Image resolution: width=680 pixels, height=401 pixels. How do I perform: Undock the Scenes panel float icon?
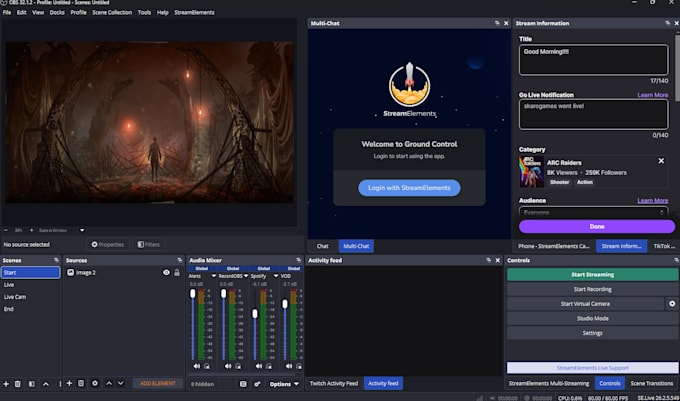click(x=56, y=260)
